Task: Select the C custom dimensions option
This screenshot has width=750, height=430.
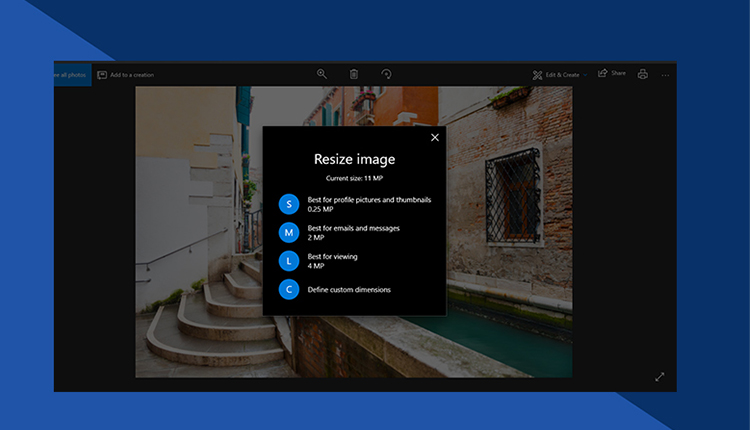Action: 289,289
